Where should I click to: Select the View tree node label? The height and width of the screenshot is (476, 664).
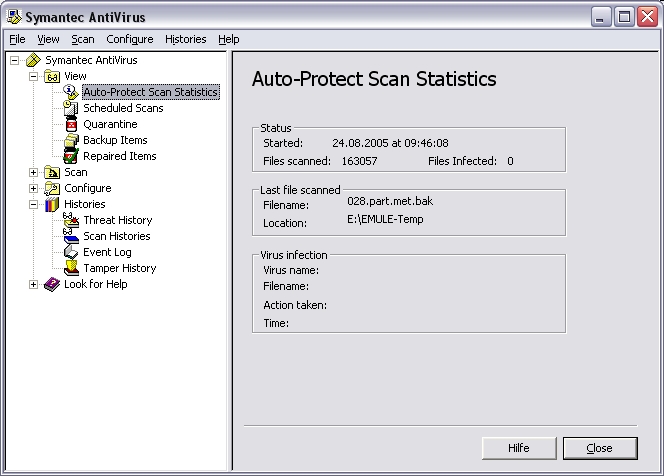(x=75, y=77)
